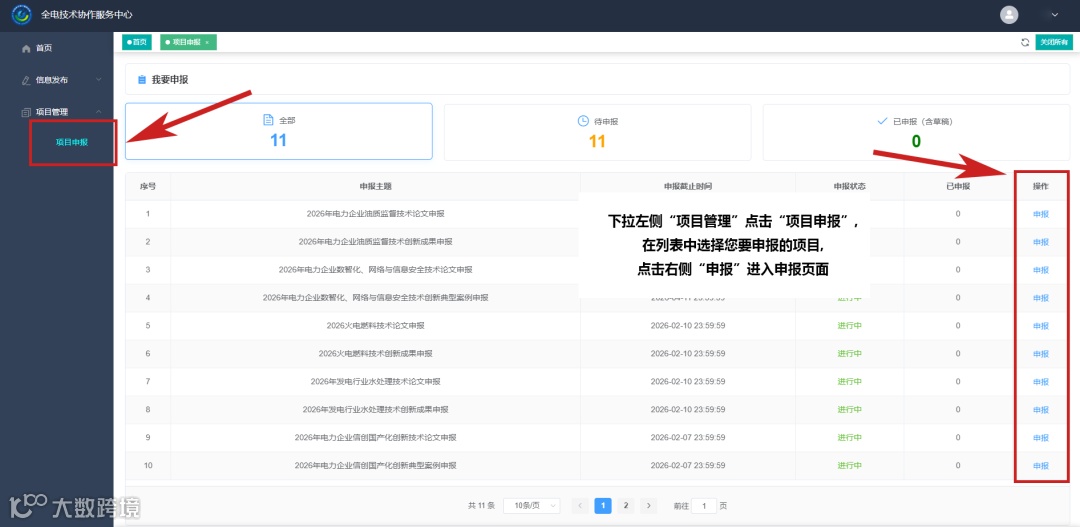
Task: Click the 我要申报 heading
Action: pos(169,80)
